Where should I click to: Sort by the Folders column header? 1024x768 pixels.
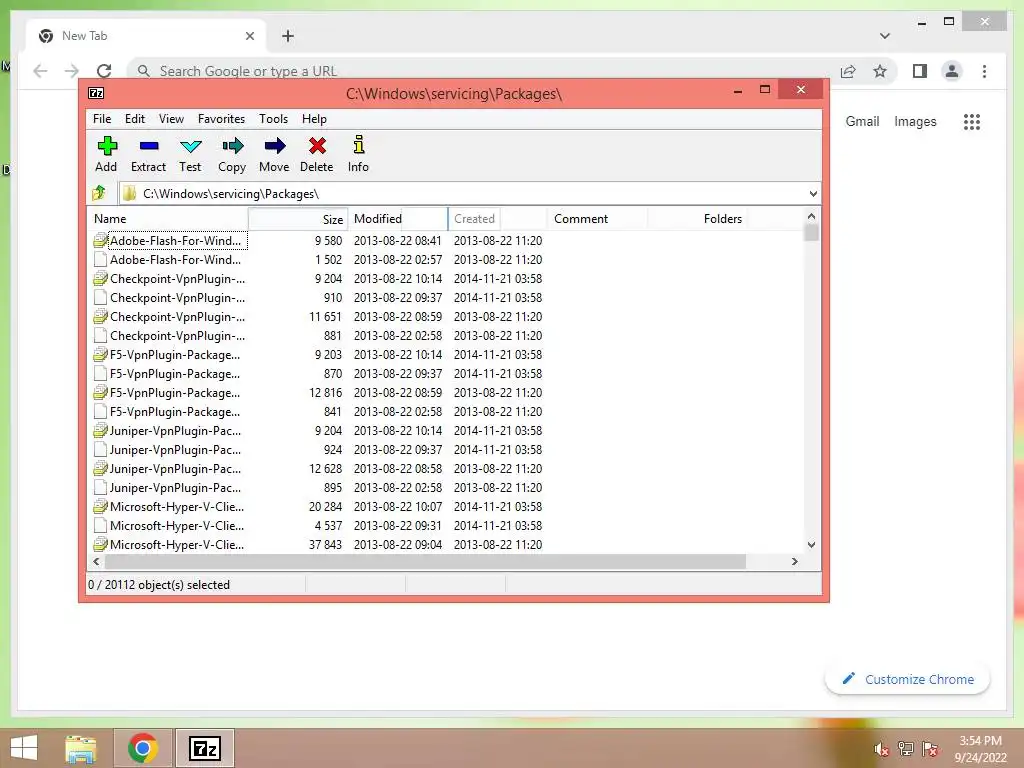coord(697,219)
